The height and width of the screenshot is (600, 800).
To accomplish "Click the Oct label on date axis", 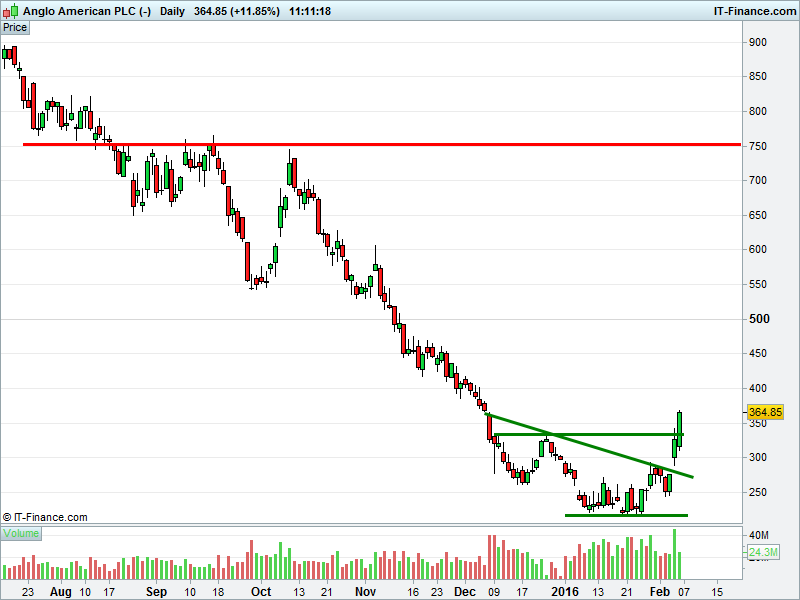I will tap(261, 592).
